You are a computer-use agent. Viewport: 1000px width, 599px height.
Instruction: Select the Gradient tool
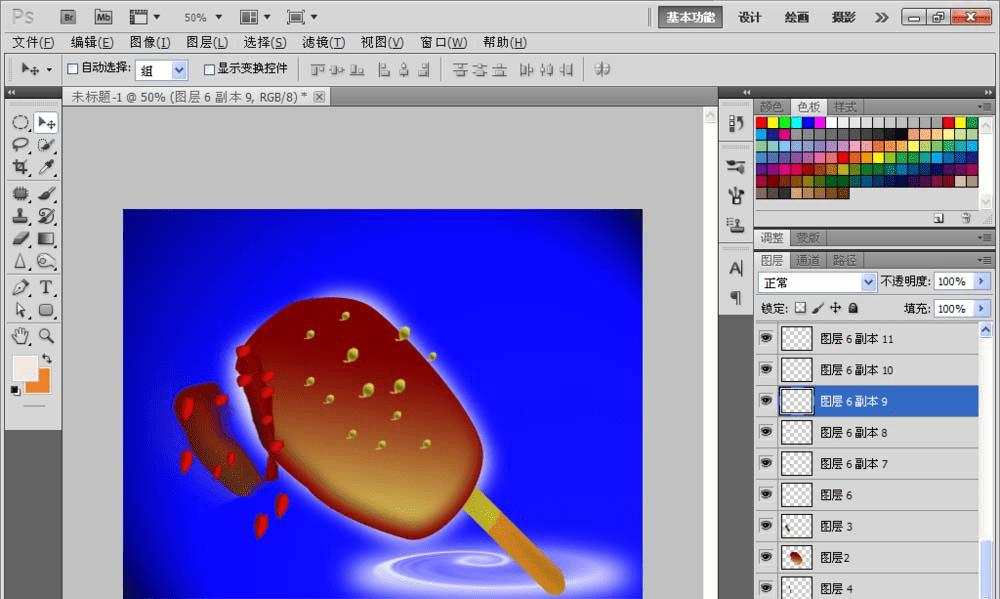pyautogui.click(x=46, y=239)
